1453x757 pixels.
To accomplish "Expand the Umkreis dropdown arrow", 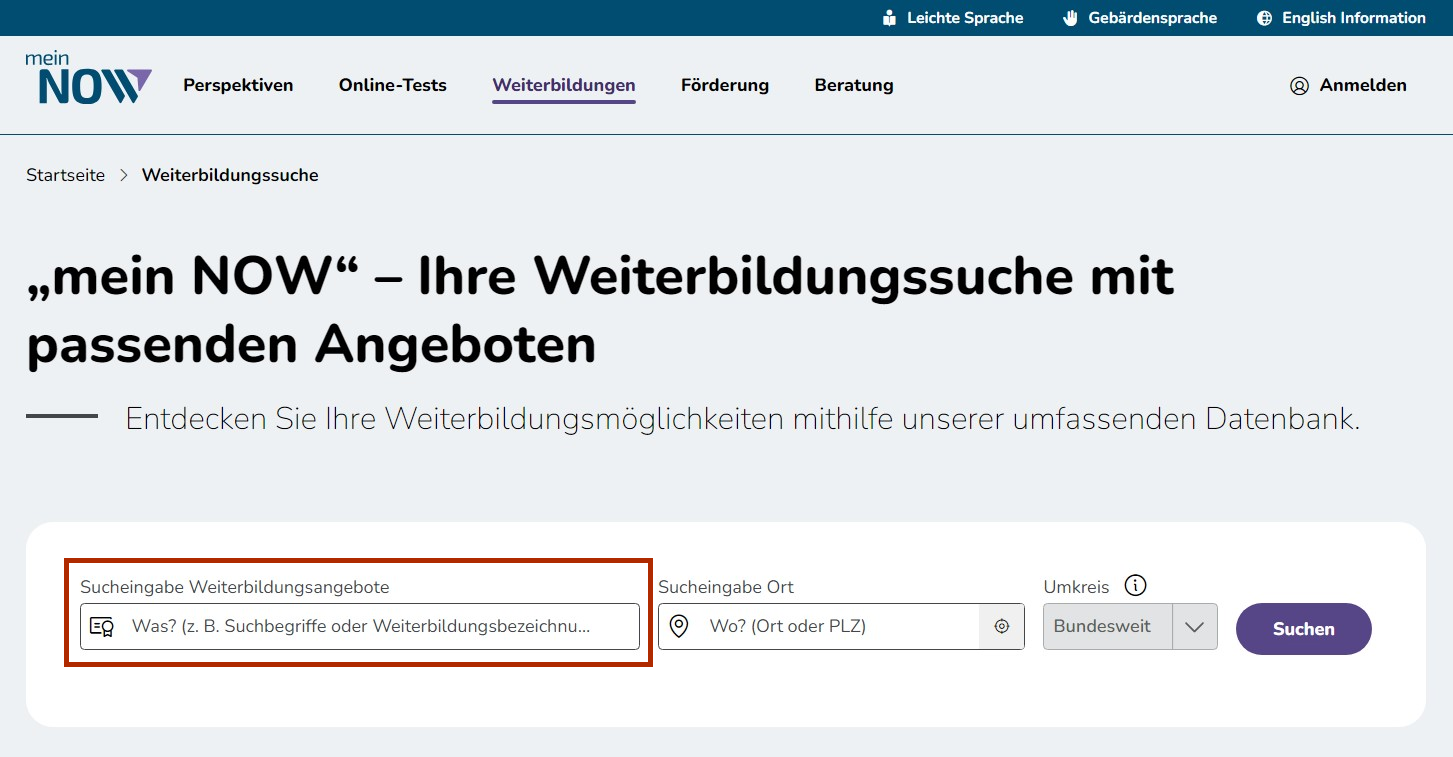I will tap(1194, 627).
